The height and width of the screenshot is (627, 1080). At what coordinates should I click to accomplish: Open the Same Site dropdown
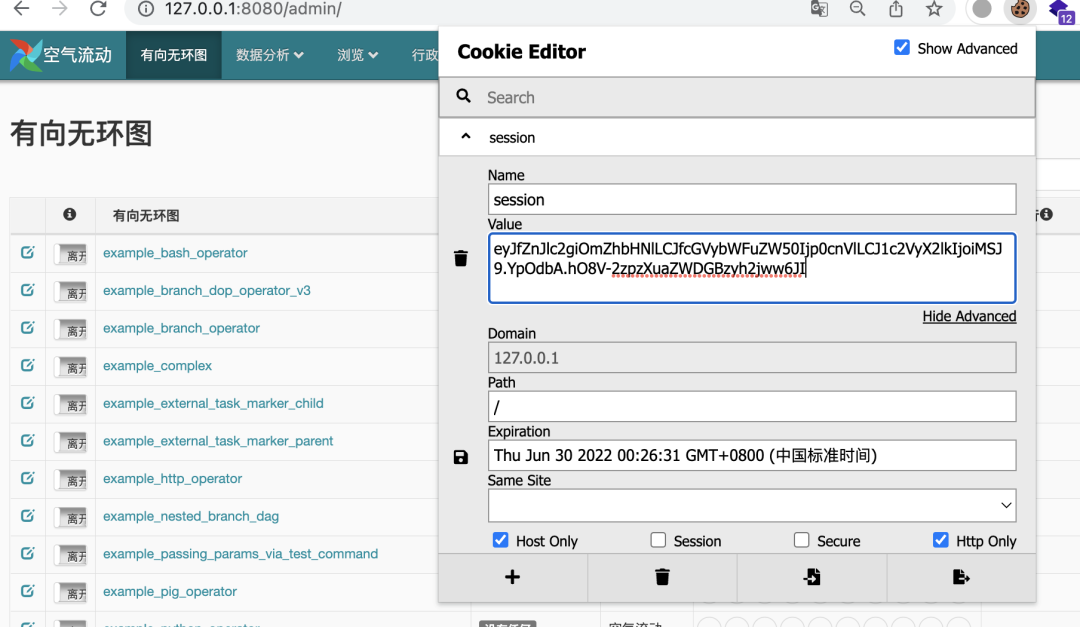coord(752,505)
